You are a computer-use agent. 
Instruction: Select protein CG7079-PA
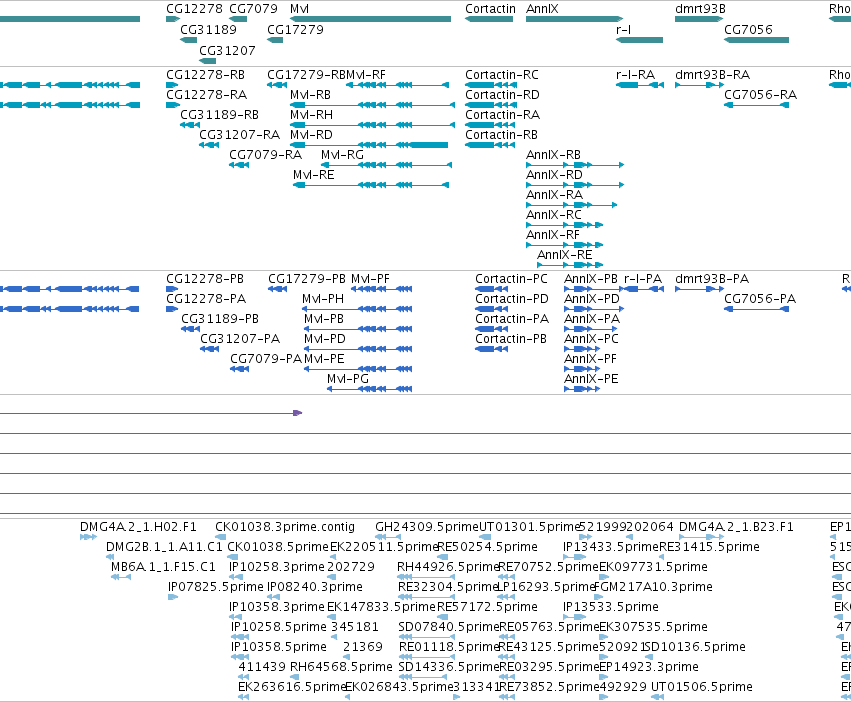tap(239, 369)
